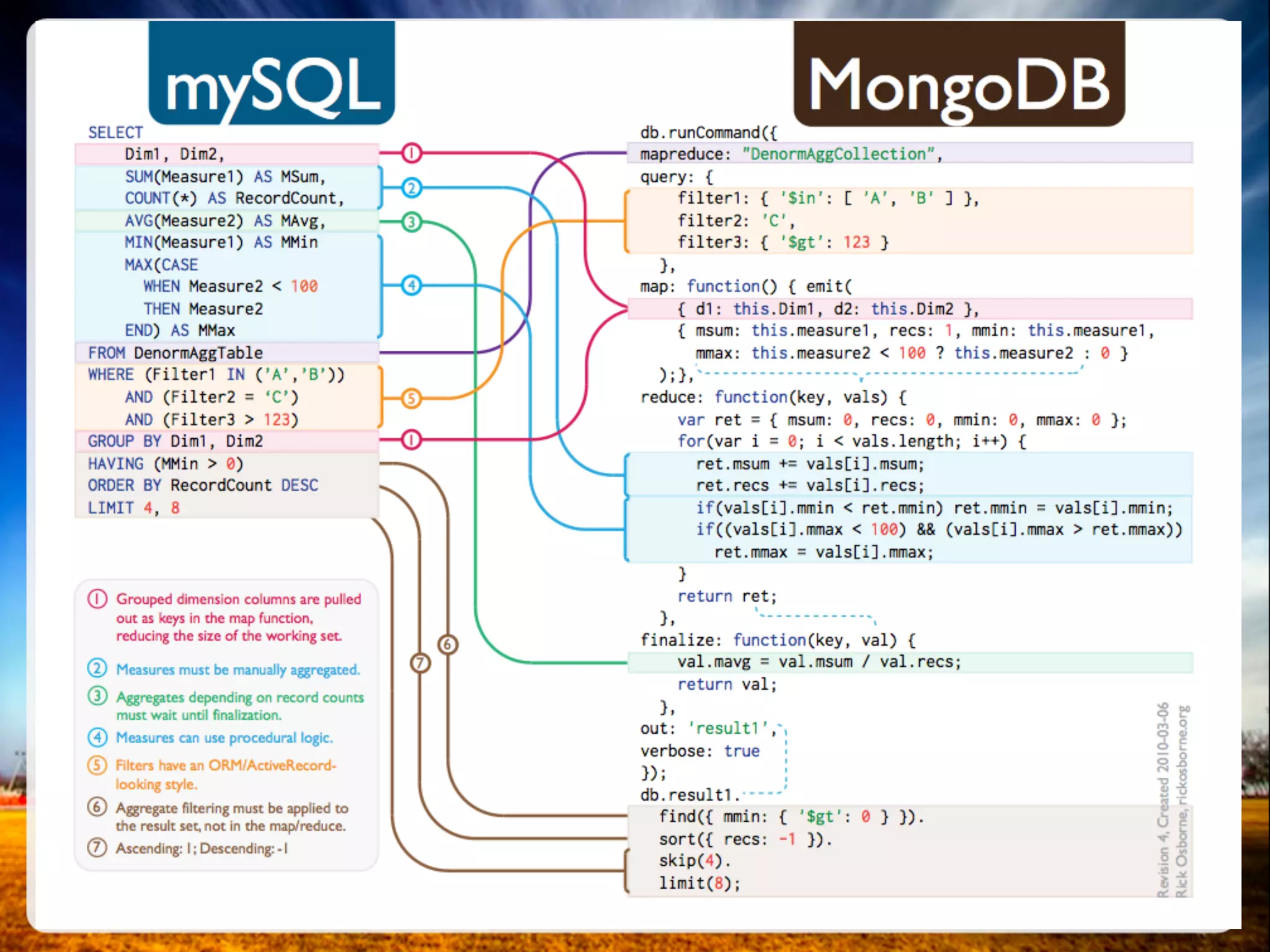This screenshot has width=1270, height=952.
Task: Click the sort({ recs: -1 }) line
Action: point(745,839)
